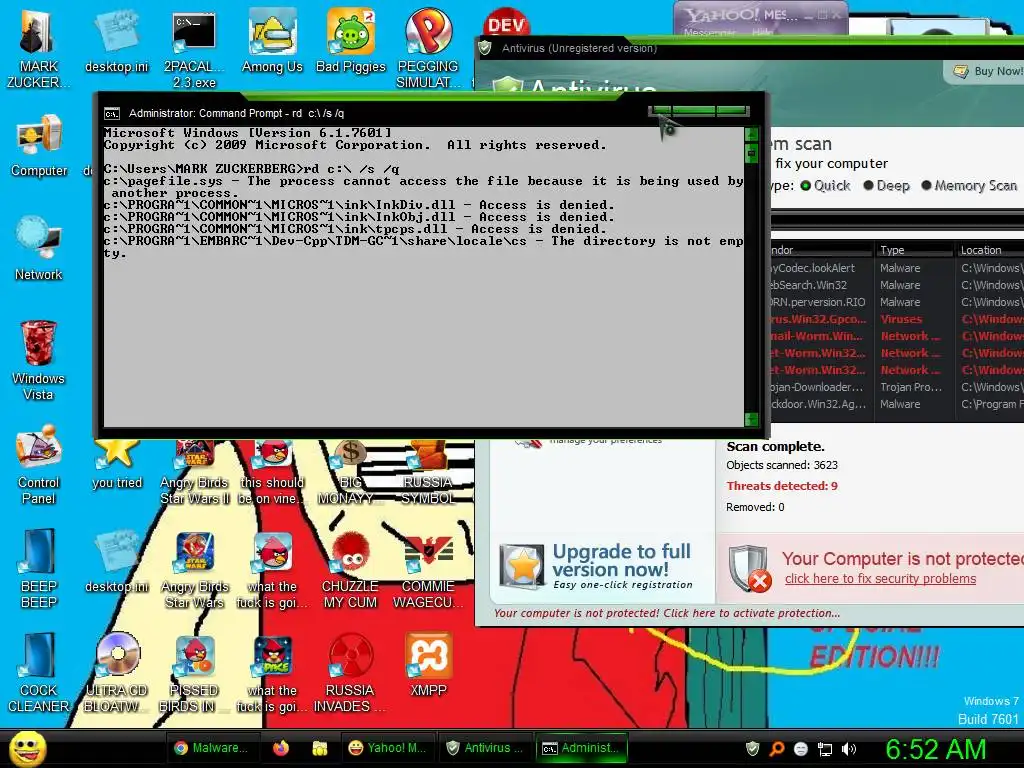This screenshot has height=768, width=1024.
Task: Open the ULTRA CD BLOATW... disc icon
Action: click(117, 673)
